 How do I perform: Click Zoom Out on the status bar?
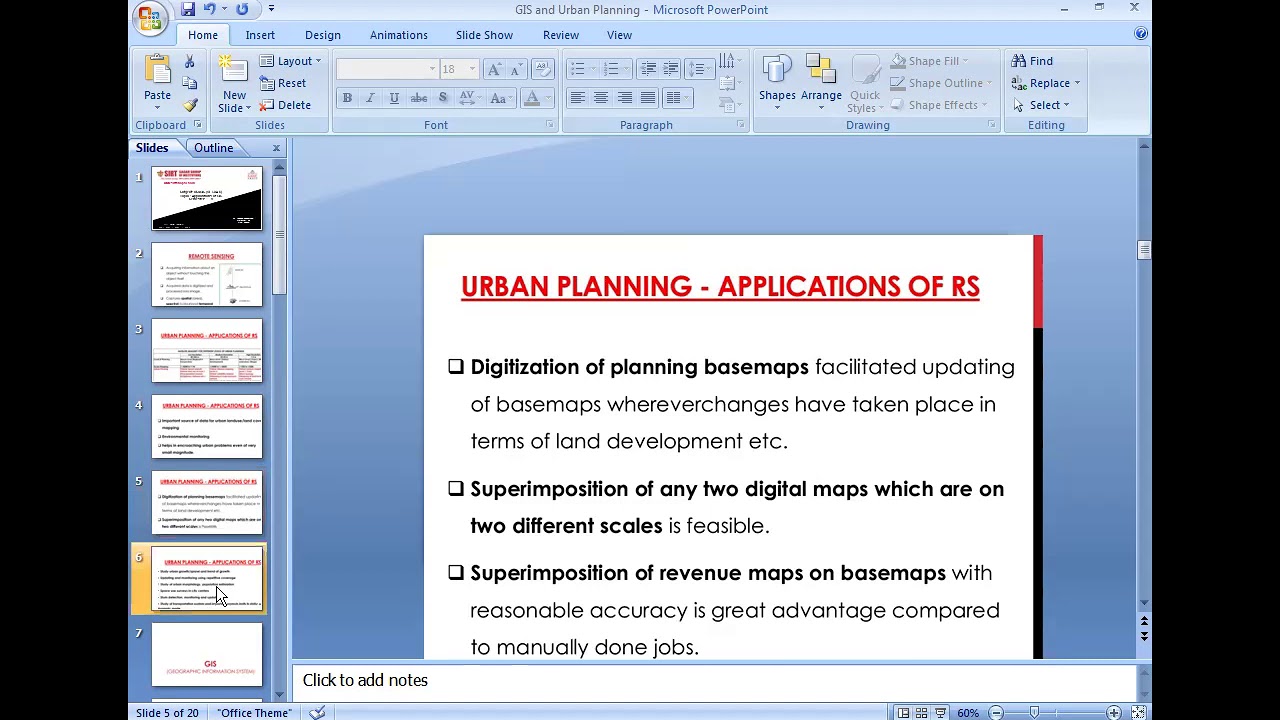coord(995,712)
